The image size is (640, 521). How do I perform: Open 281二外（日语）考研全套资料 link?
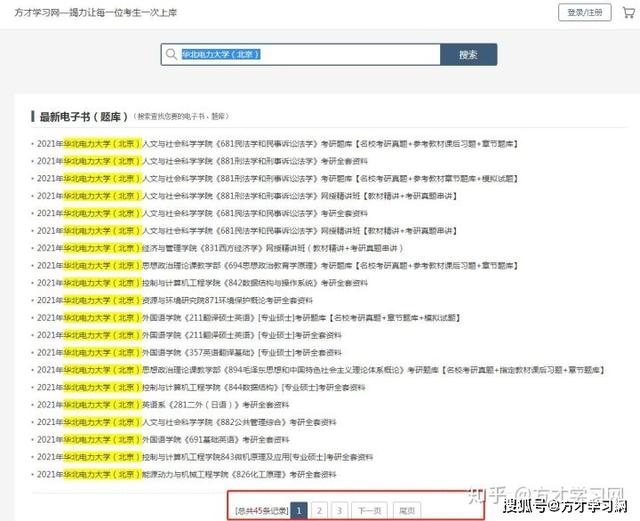pyautogui.click(x=163, y=405)
